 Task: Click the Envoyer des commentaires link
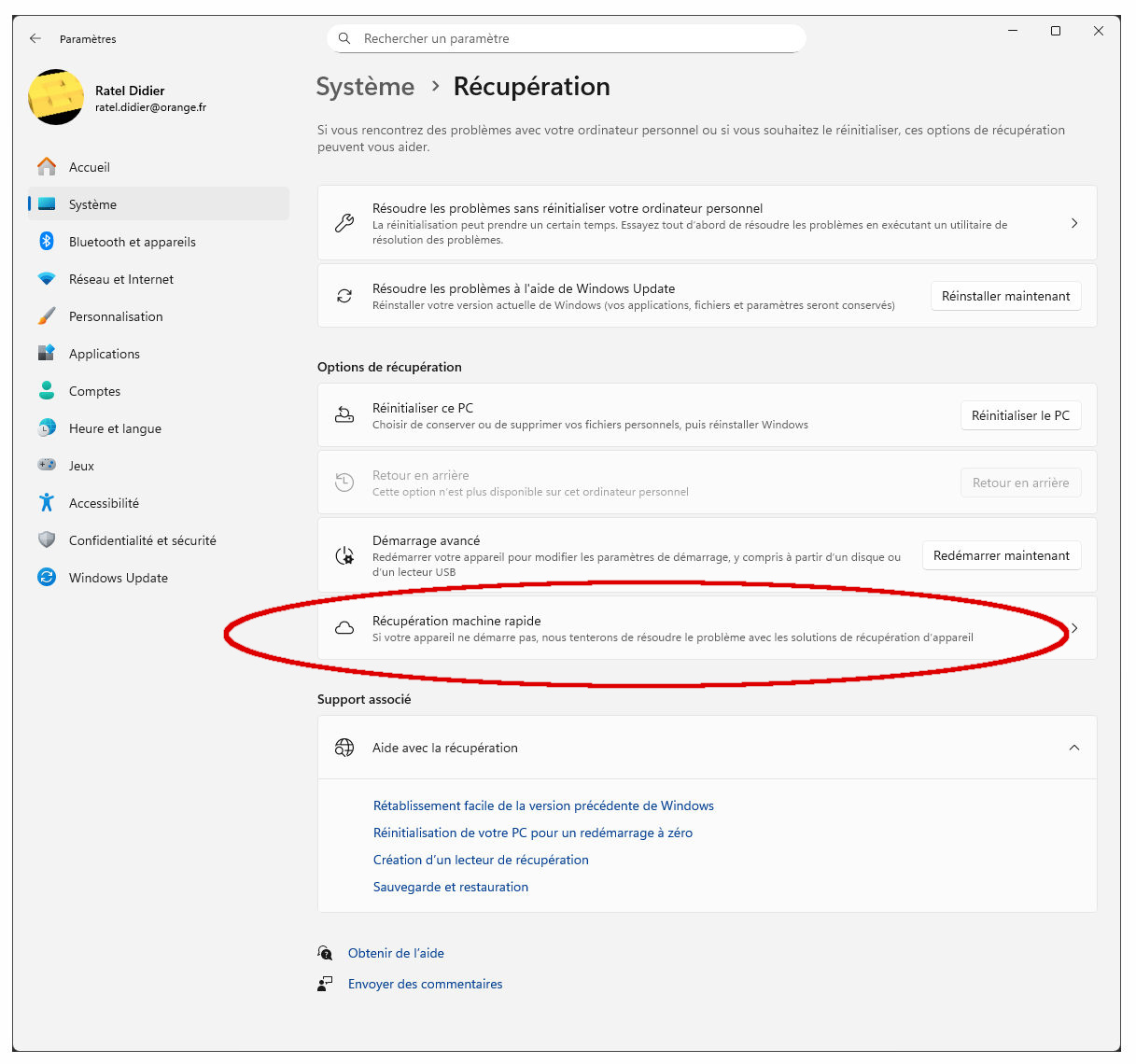click(x=425, y=984)
